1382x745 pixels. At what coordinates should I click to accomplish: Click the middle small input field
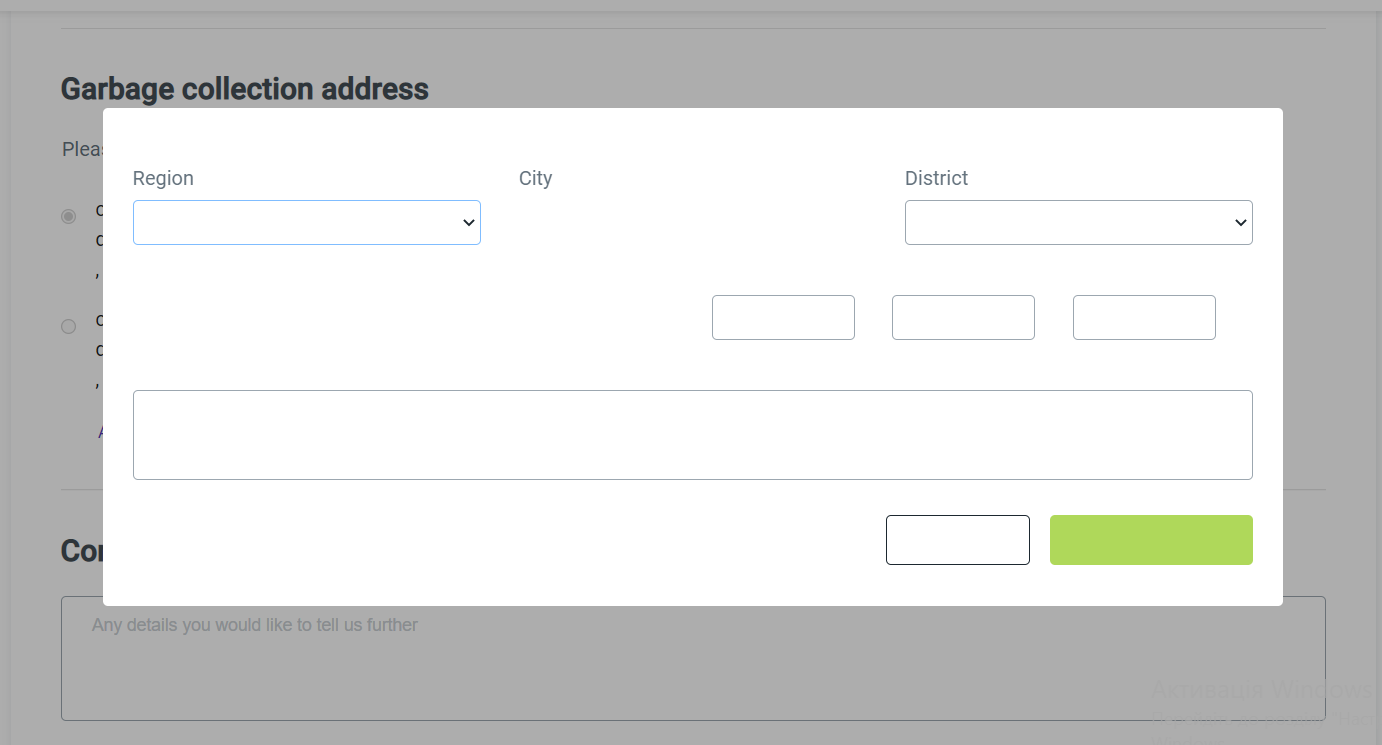(x=963, y=317)
